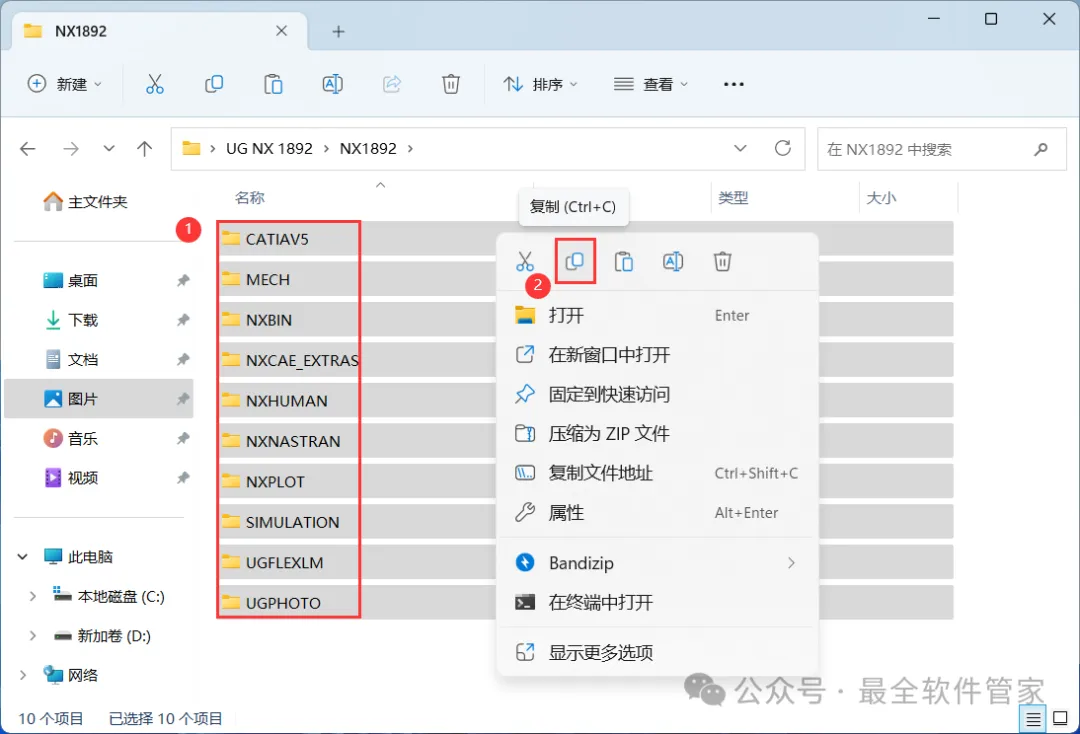The image size is (1080, 734).
Task: Switch to large thumbnails view in status bar
Action: (x=1061, y=719)
